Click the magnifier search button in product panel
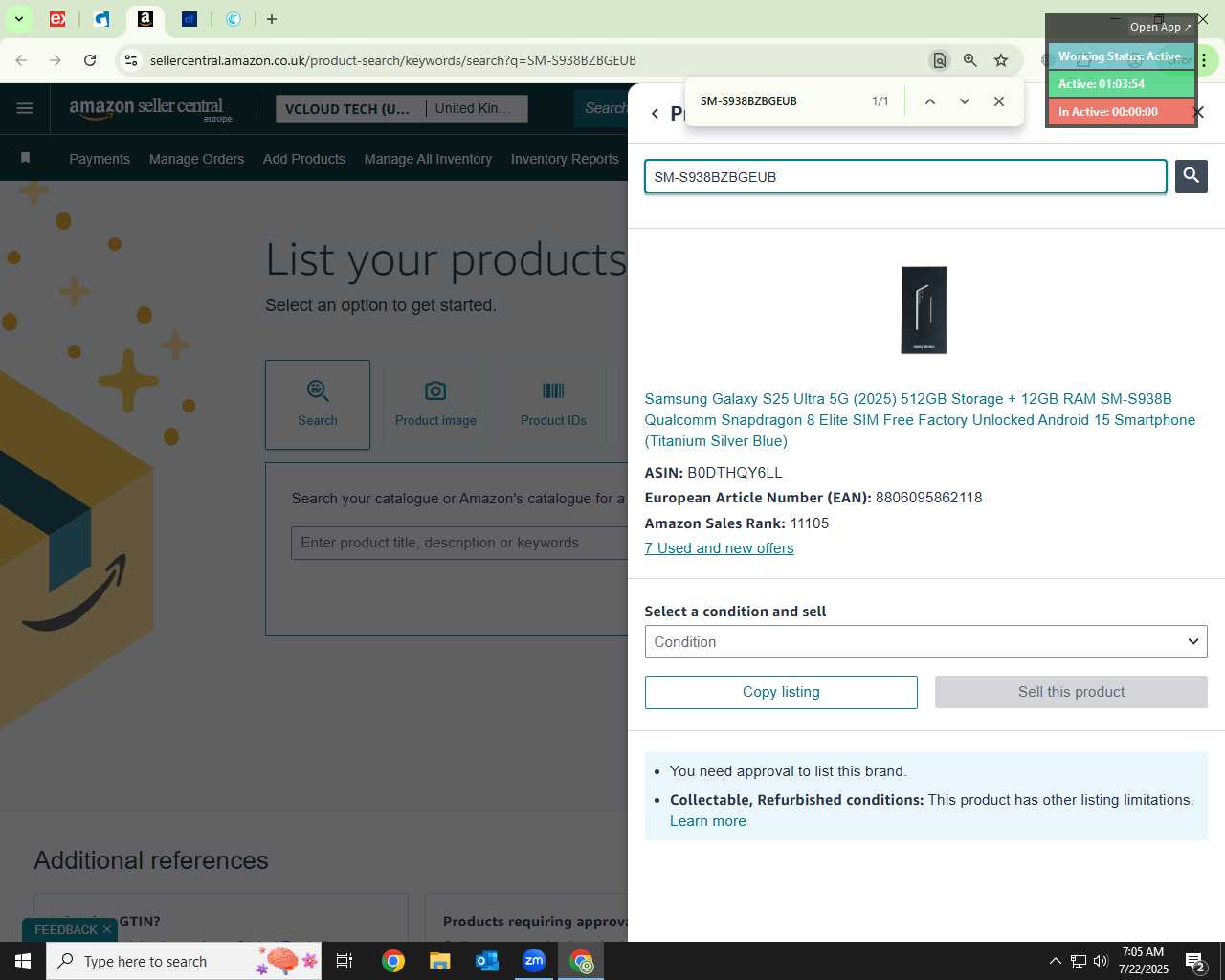The image size is (1225, 980). pyautogui.click(x=1191, y=176)
